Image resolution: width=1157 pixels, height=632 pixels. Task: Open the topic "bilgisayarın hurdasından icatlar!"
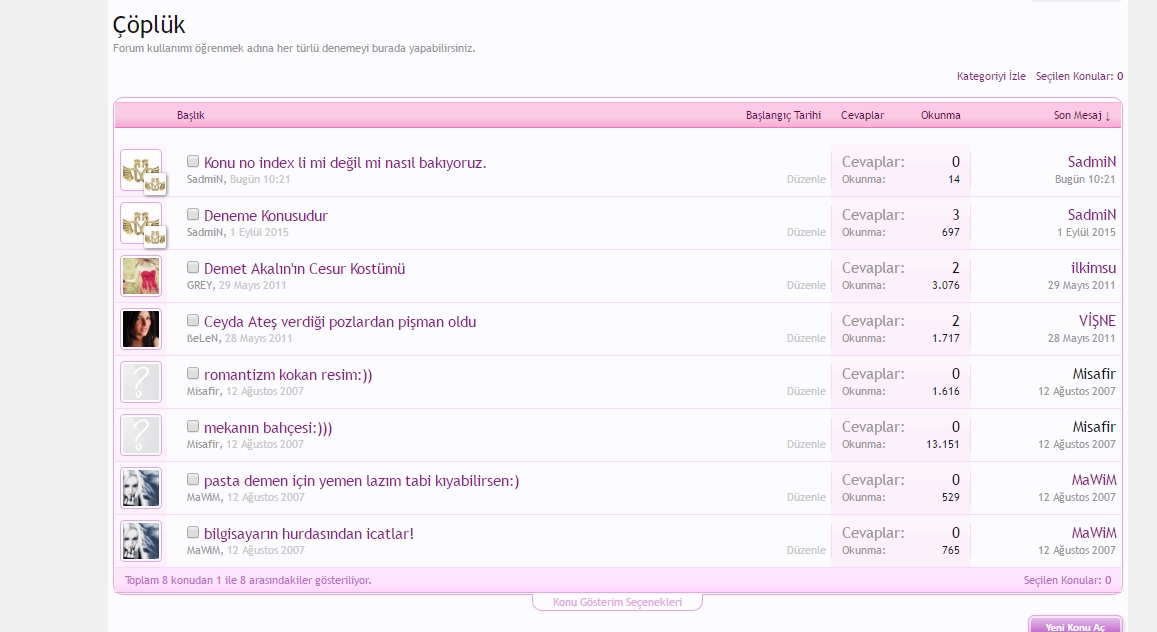pyautogui.click(x=307, y=533)
